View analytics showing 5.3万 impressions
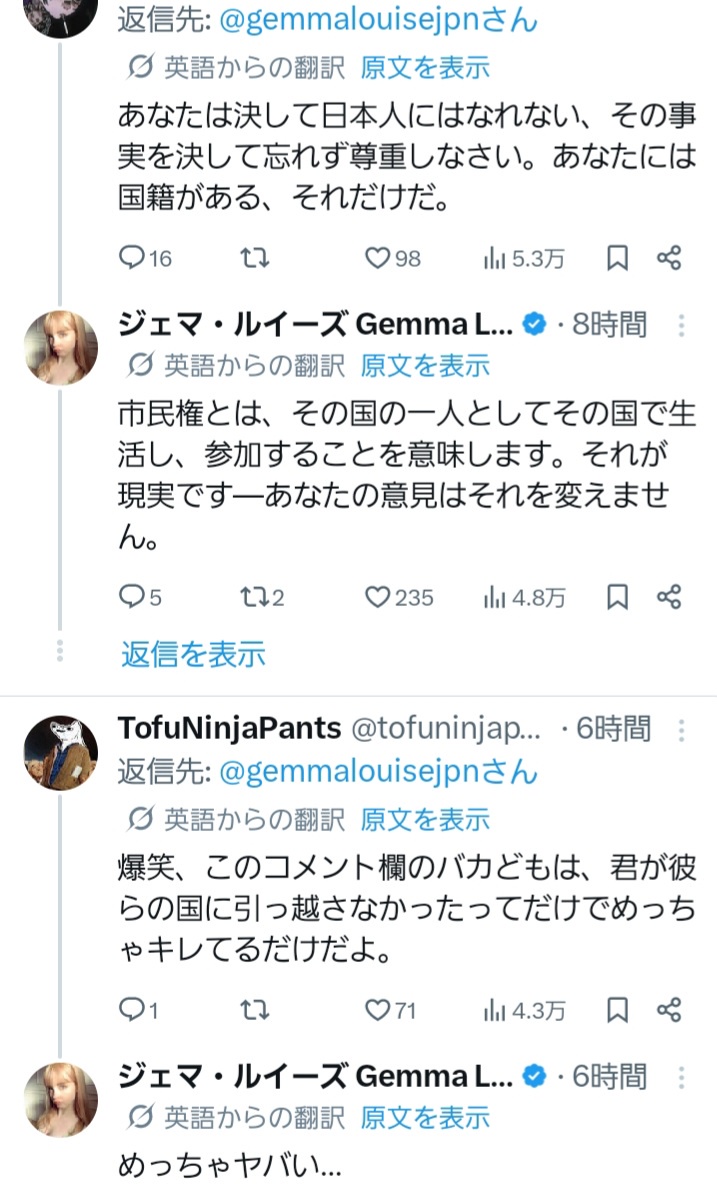 coord(524,258)
